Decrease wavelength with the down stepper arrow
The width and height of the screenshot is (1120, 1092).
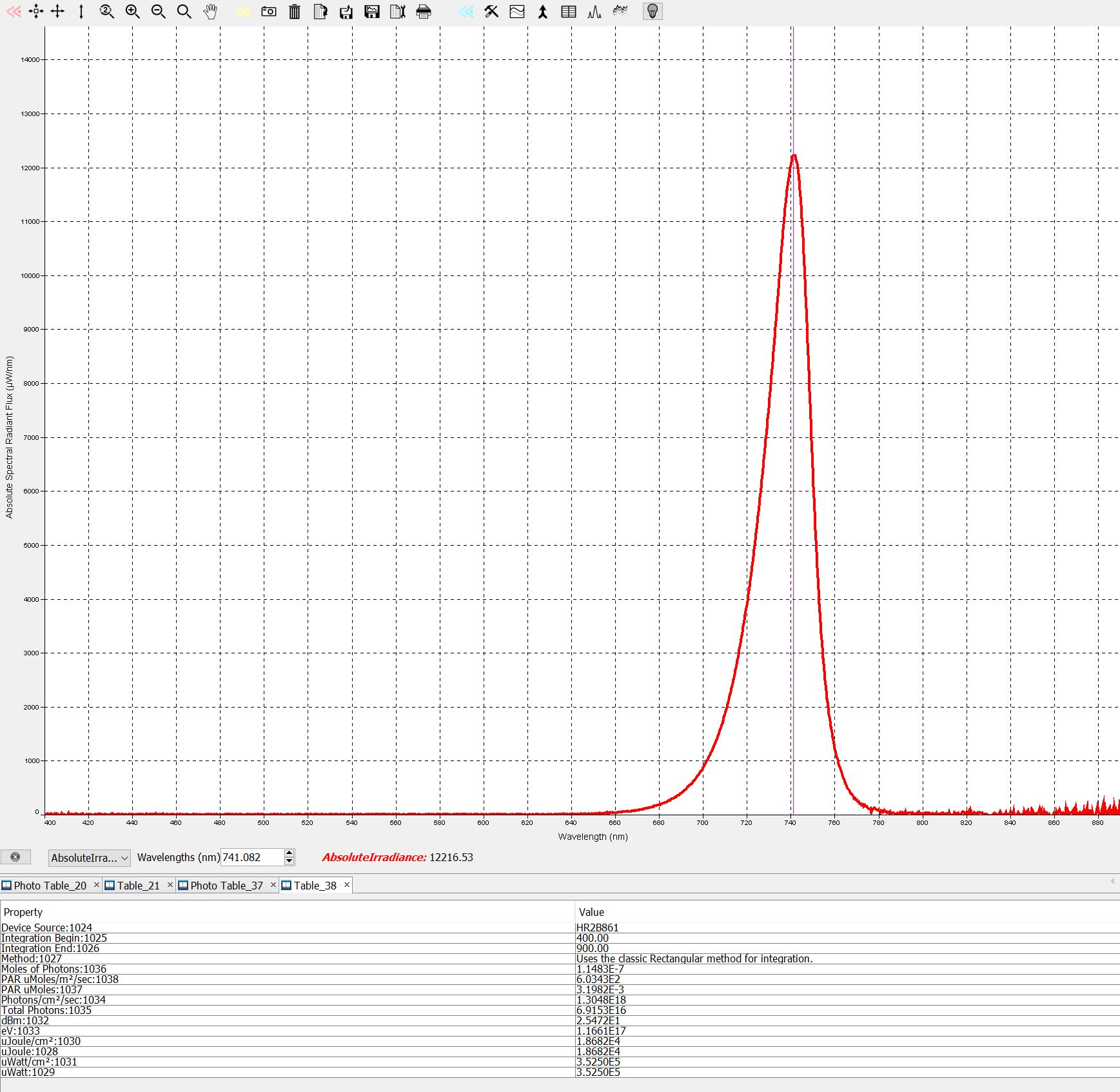point(290,862)
